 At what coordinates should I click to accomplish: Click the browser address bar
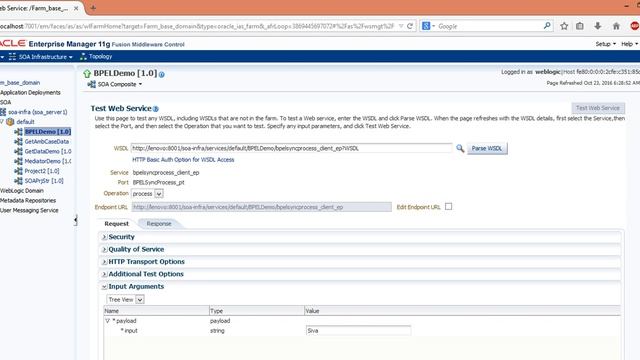coord(197,26)
